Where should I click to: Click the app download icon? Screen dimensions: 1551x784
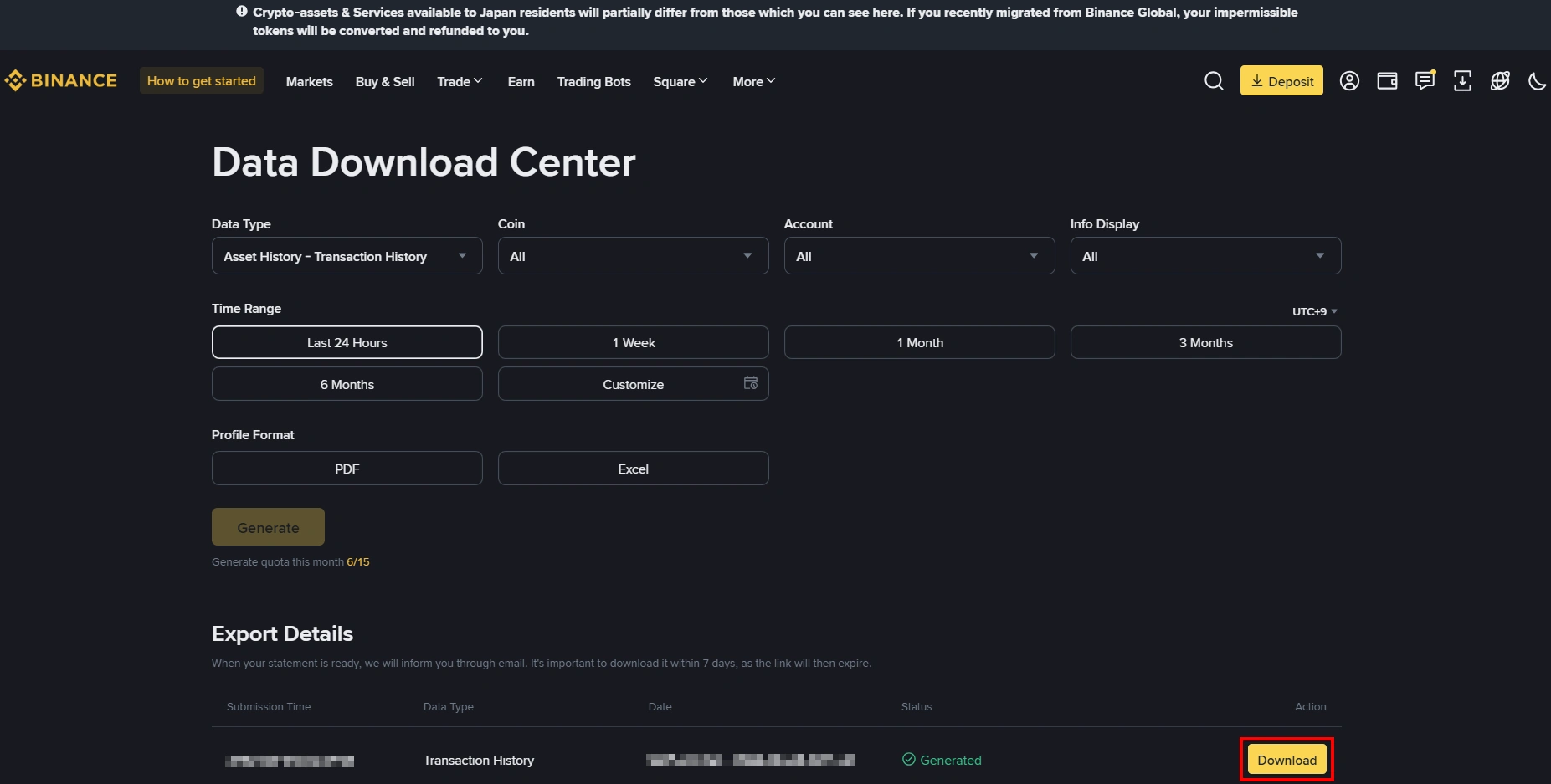(x=1462, y=80)
